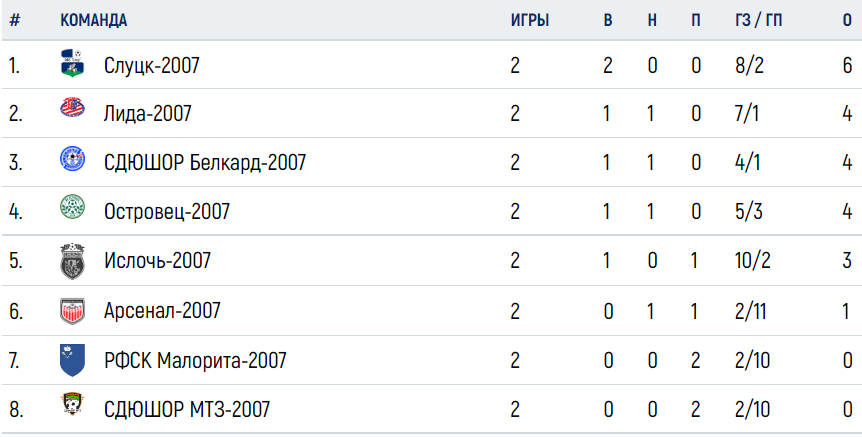Click the О points column header
The image size is (862, 437).
click(847, 21)
